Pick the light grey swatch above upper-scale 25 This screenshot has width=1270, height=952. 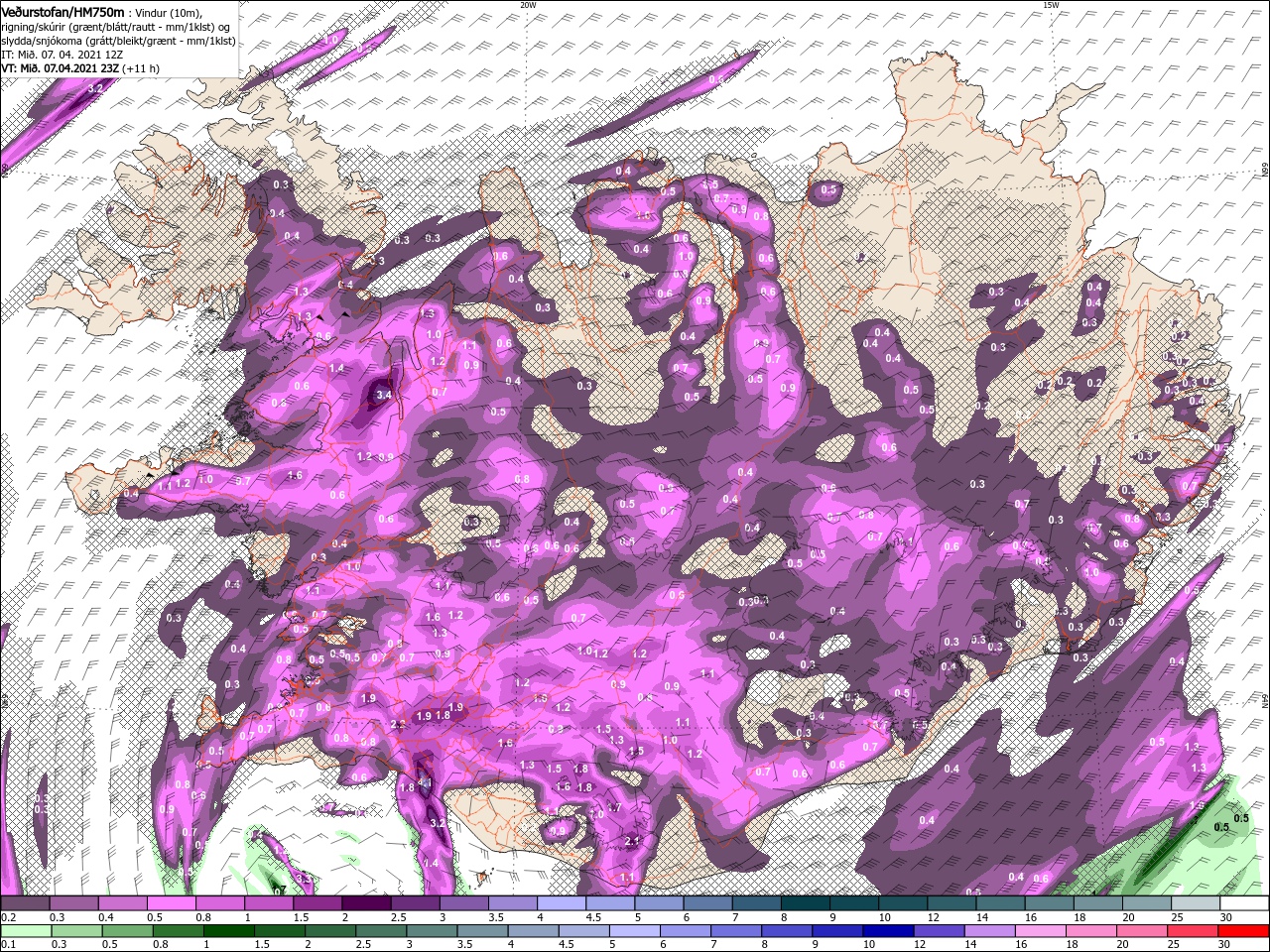coord(1196,903)
